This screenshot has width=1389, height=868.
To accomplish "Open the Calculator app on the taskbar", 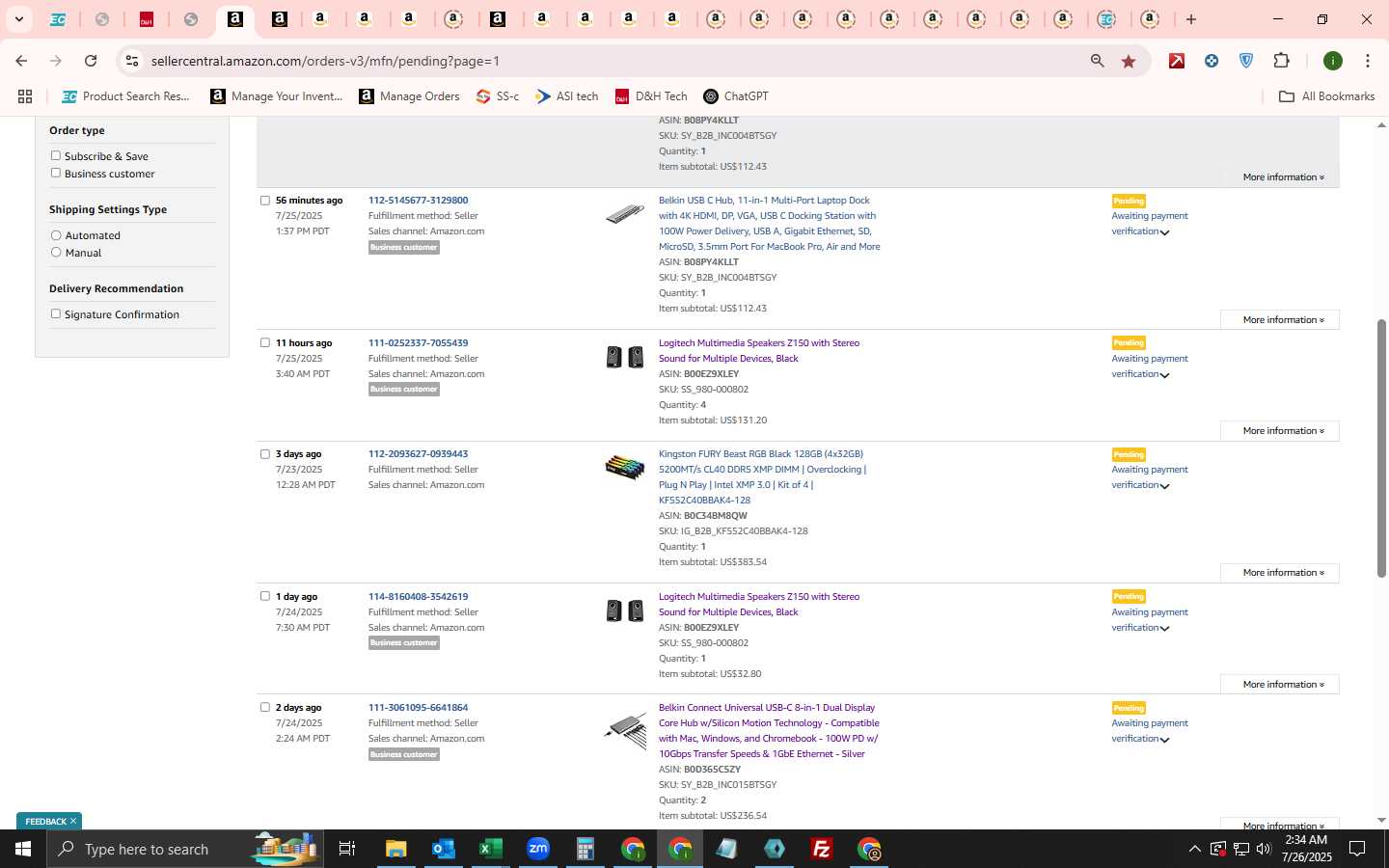I will click(586, 849).
